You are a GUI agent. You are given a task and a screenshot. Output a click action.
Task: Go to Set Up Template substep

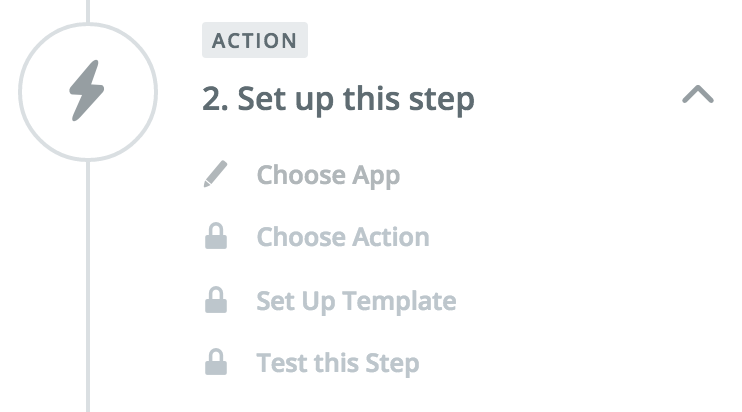[x=356, y=300]
